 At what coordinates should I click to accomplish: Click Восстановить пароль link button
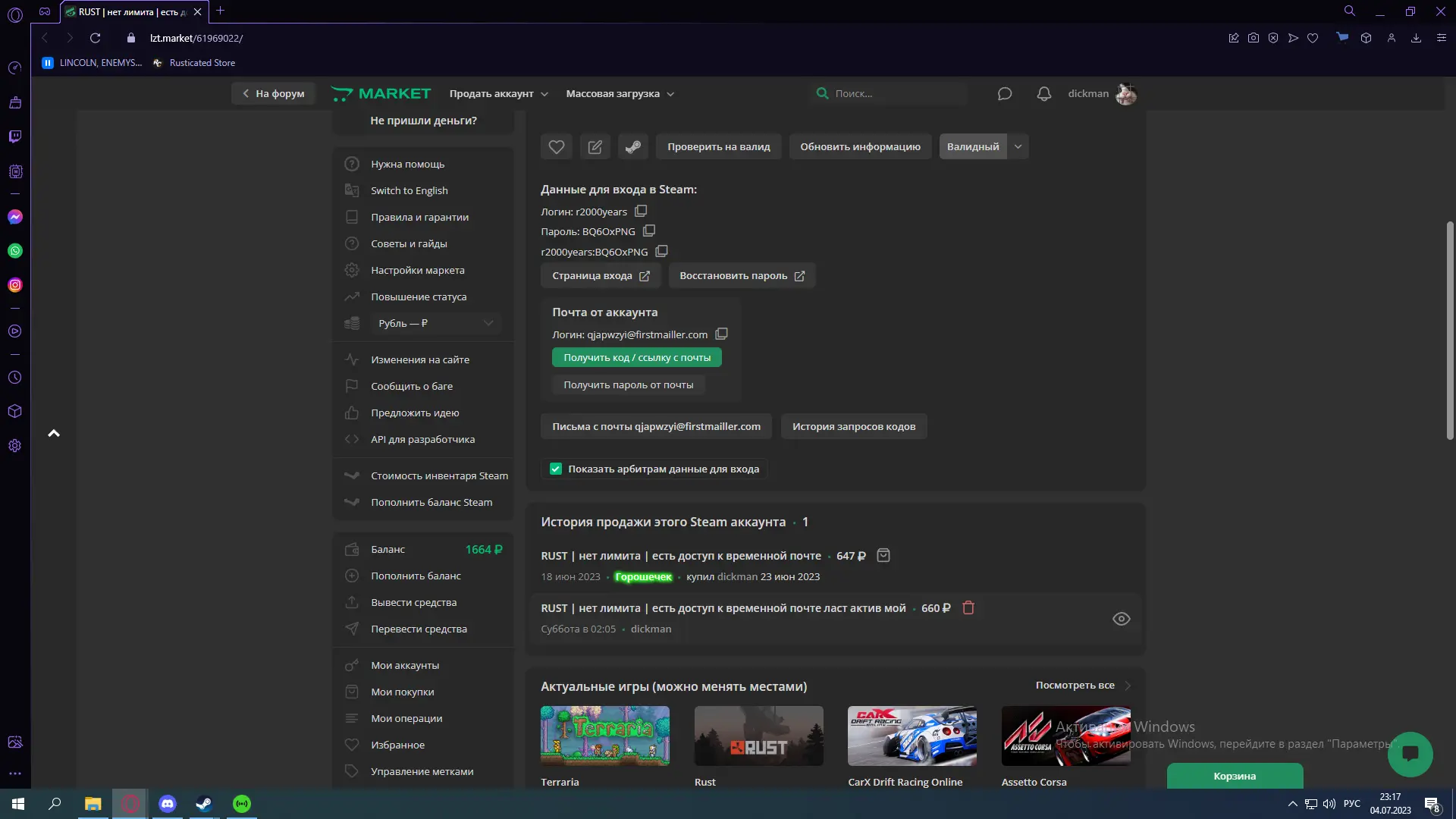(742, 275)
